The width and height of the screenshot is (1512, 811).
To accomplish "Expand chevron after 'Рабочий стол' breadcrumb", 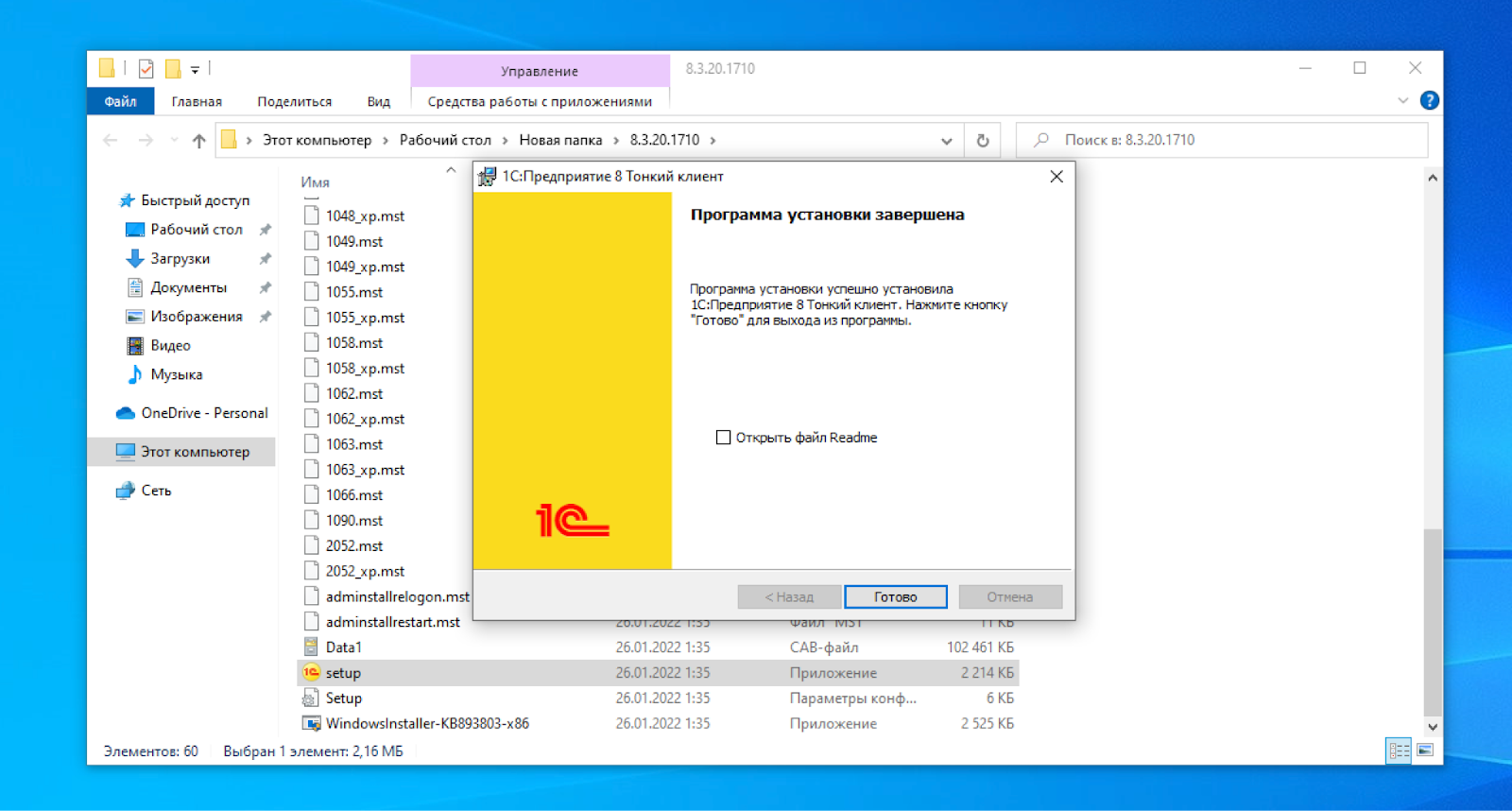I will [506, 140].
